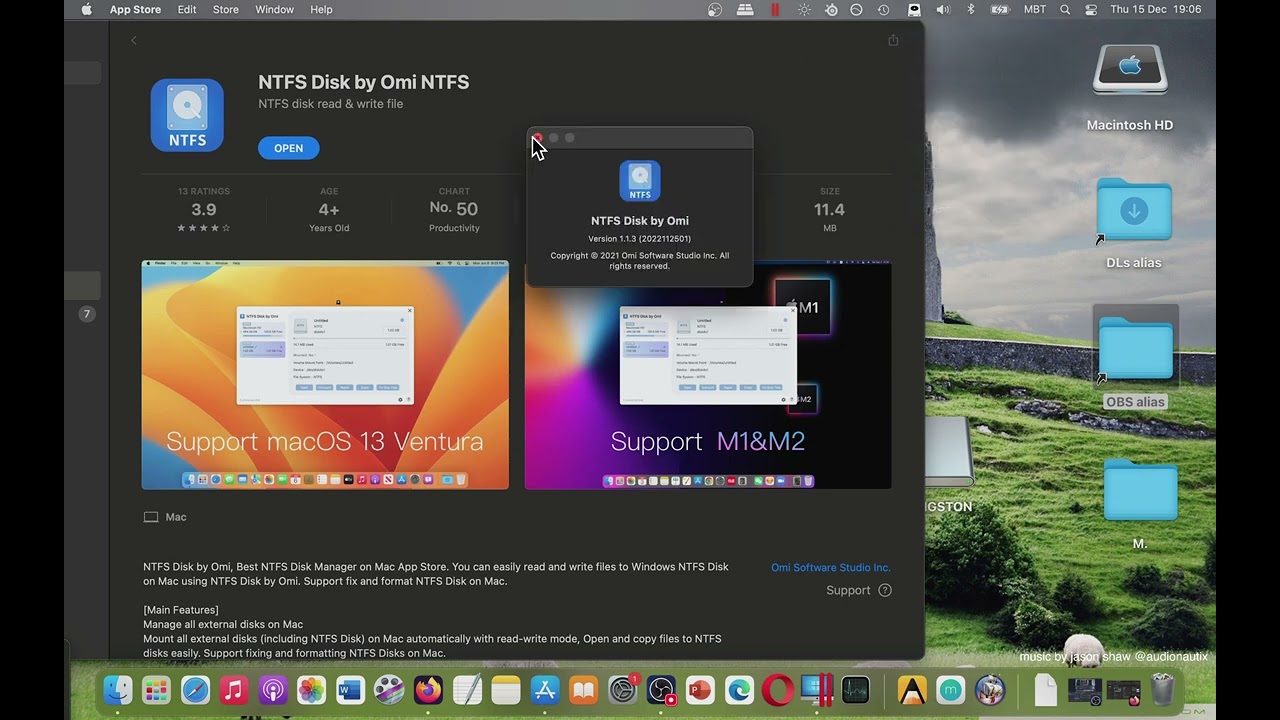Click the date and time in menu bar
This screenshot has height=720, width=1280.
pyautogui.click(x=1155, y=9)
